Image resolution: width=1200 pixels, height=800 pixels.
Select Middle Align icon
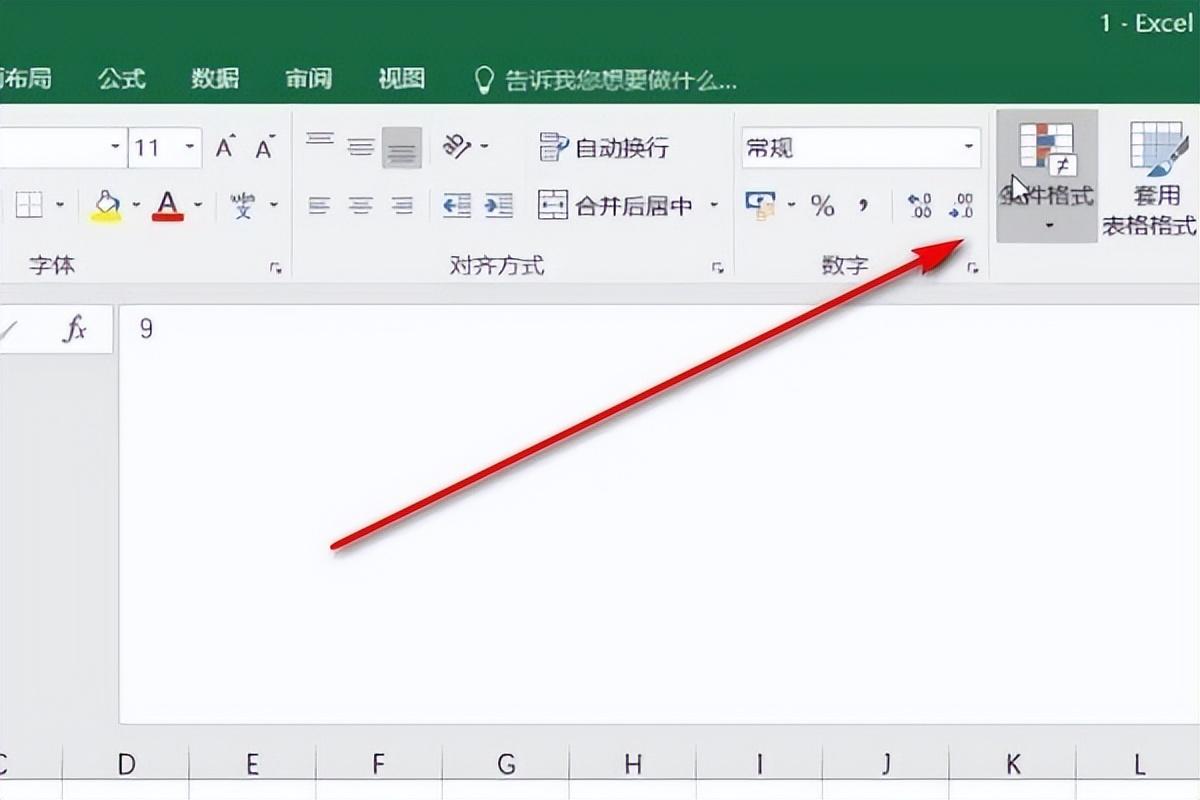pos(361,147)
